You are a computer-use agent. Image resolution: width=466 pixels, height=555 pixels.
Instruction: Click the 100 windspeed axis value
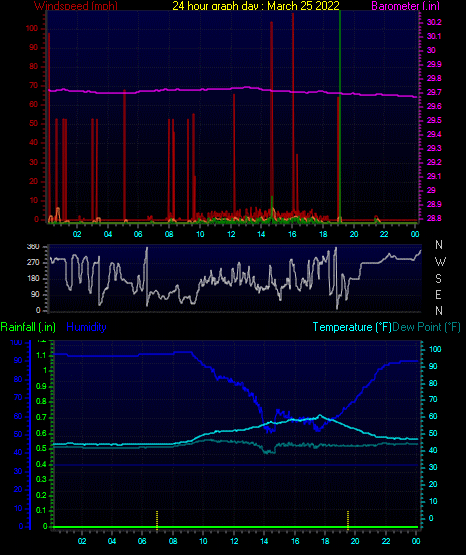click(32, 28)
